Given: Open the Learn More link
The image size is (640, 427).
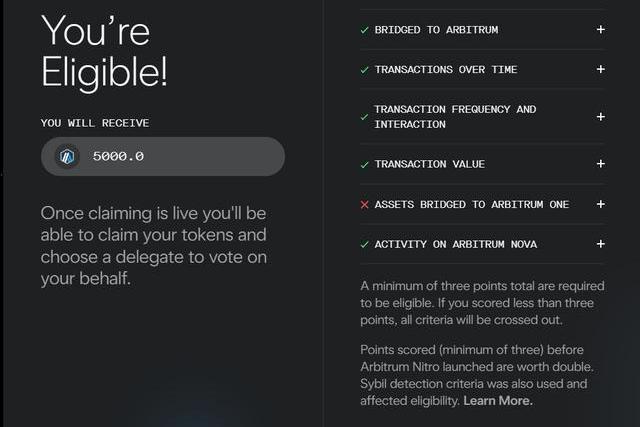Looking at the screenshot, I should [498, 401].
